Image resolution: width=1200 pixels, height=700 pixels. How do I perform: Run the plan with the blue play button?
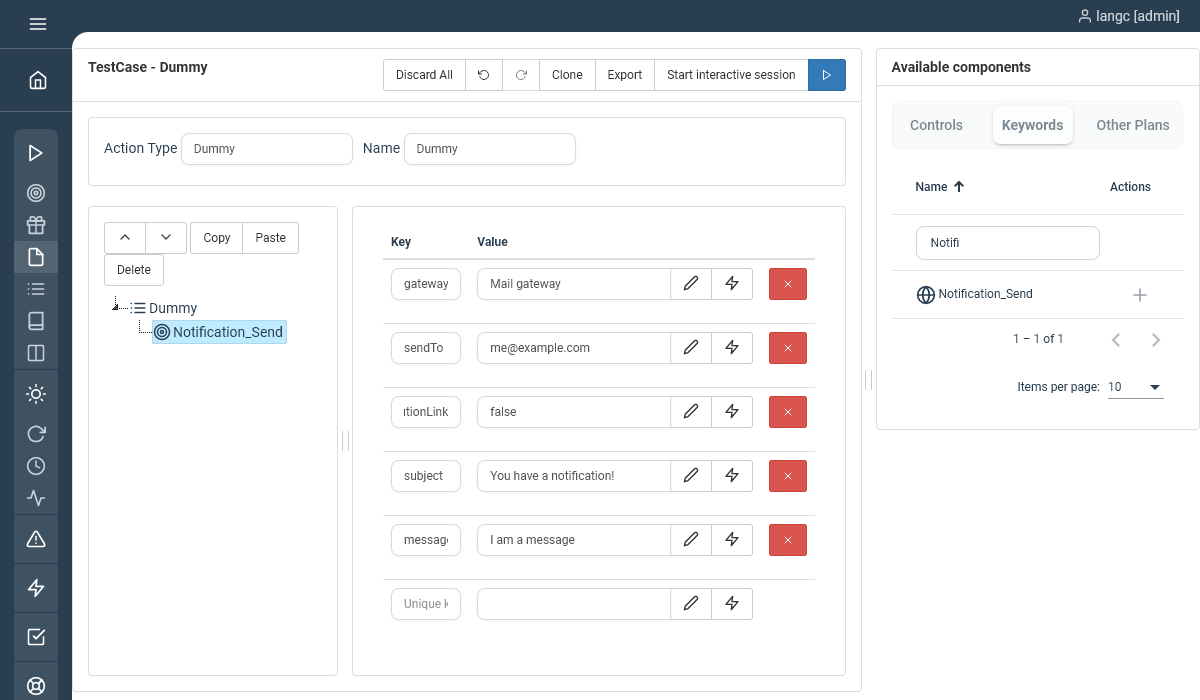(827, 74)
